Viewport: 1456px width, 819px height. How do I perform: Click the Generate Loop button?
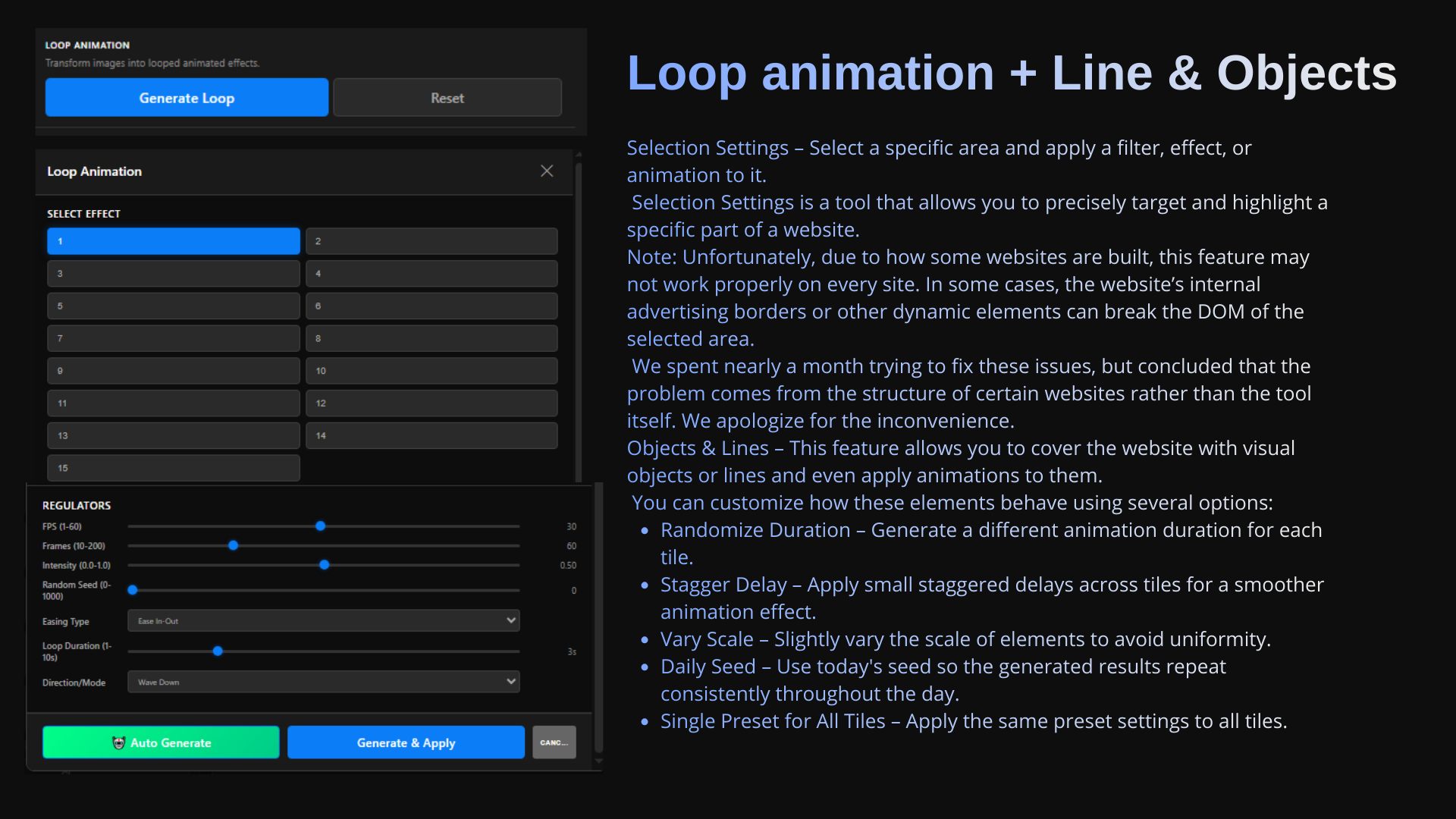tap(187, 98)
